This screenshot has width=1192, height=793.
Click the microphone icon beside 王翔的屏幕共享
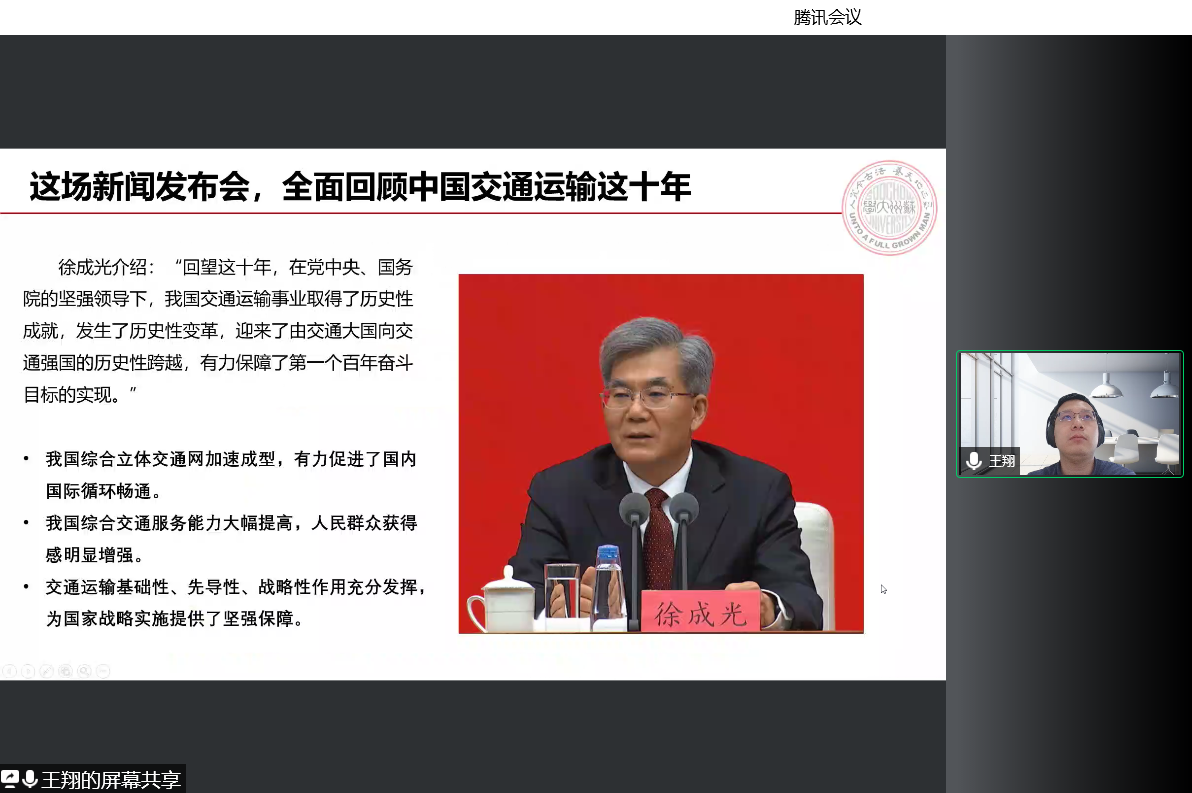(30, 779)
